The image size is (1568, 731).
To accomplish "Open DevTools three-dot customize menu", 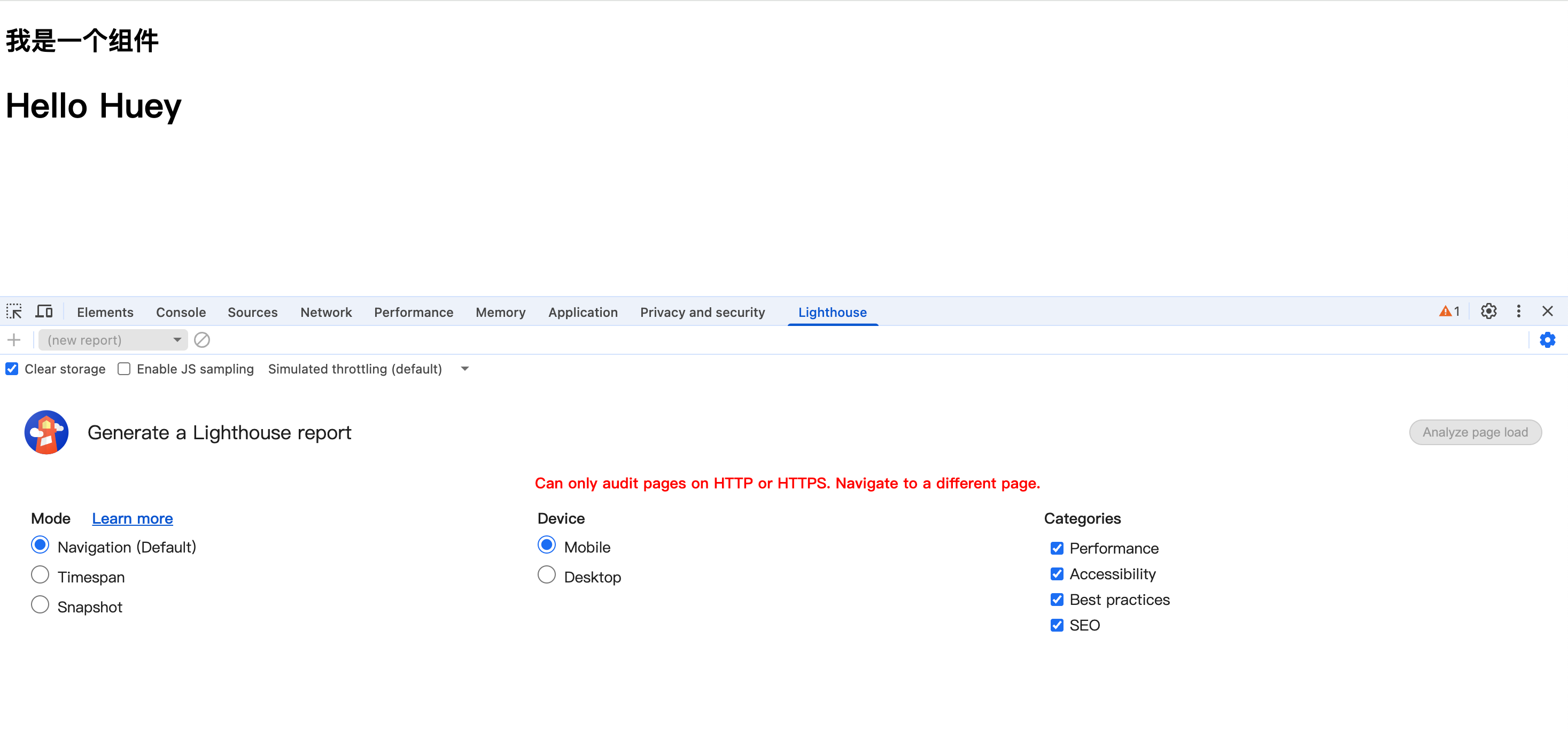I will click(x=1518, y=311).
